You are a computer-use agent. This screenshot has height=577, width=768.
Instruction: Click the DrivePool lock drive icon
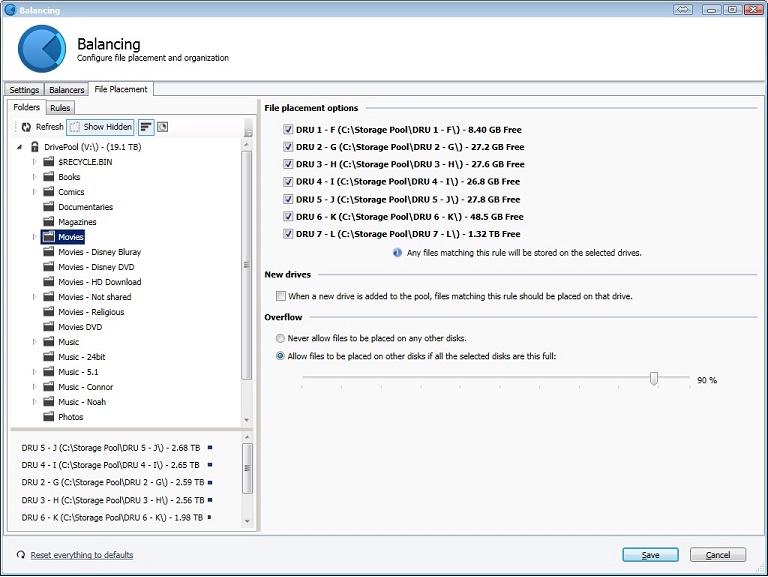[x=35, y=146]
